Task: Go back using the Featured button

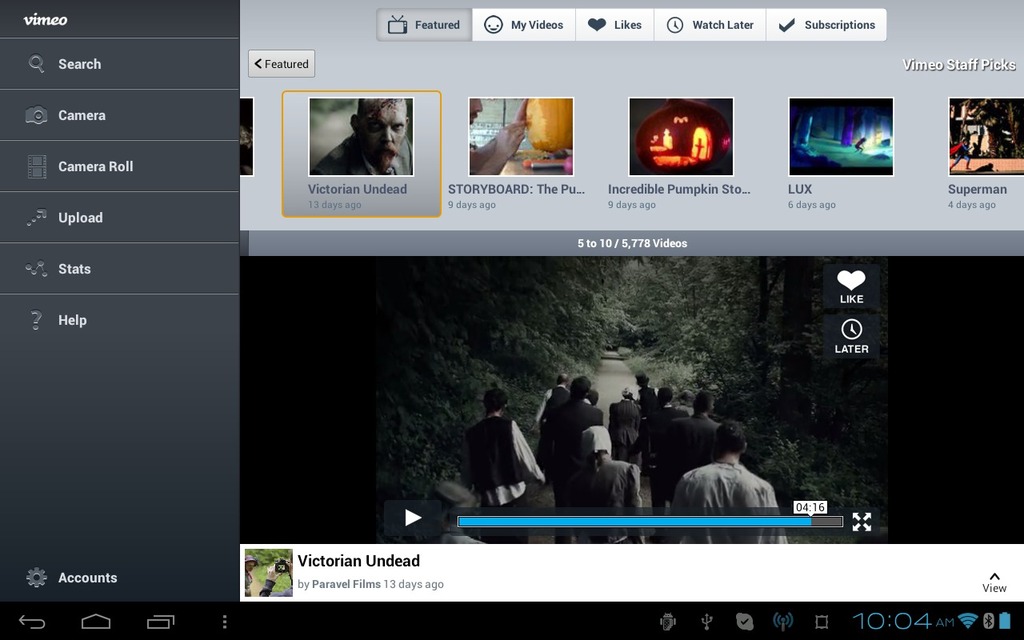Action: pos(281,64)
